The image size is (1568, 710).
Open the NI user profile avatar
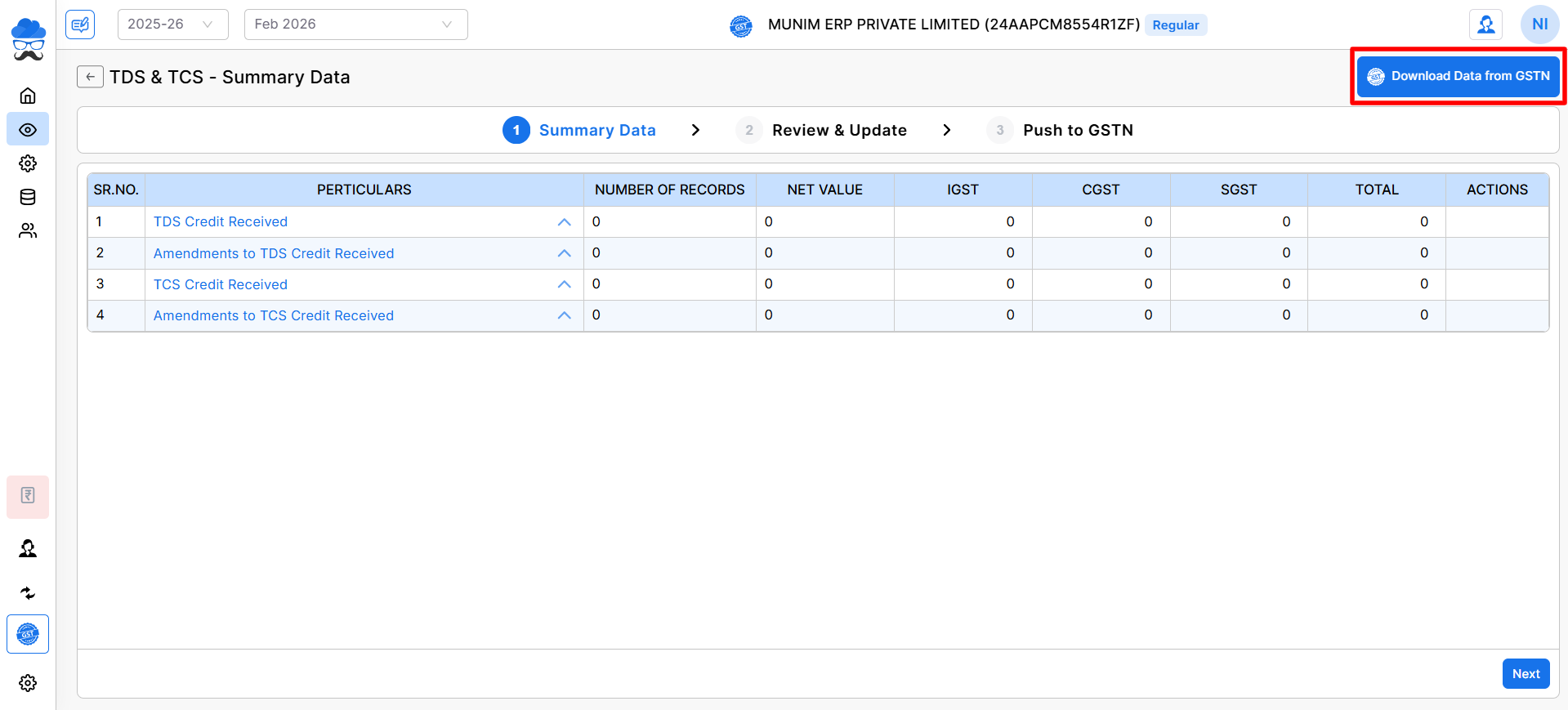pos(1539,25)
